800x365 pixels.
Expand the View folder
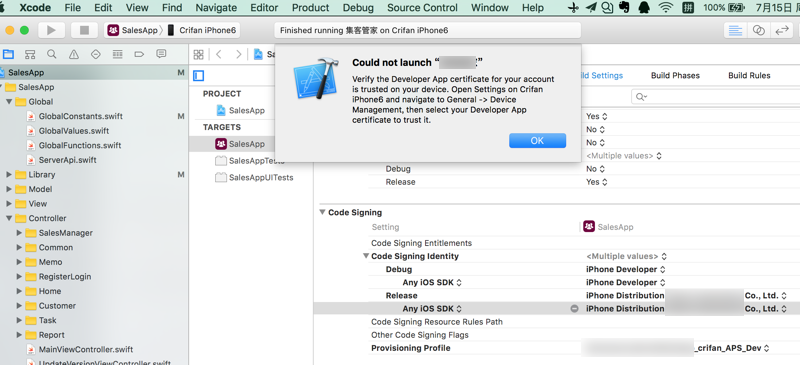(x=9, y=204)
